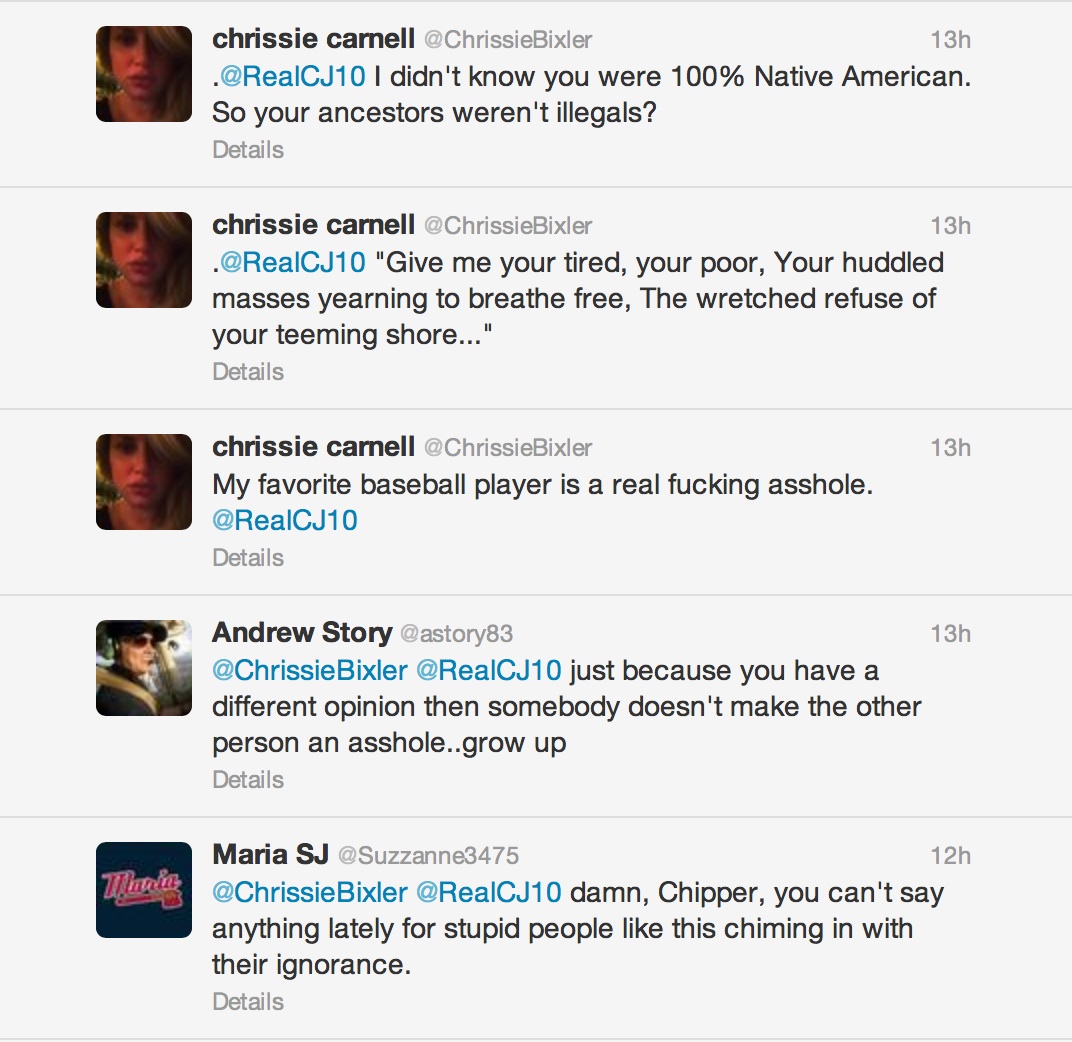Expand Details under Maria SJ's tweet

[x=247, y=1002]
